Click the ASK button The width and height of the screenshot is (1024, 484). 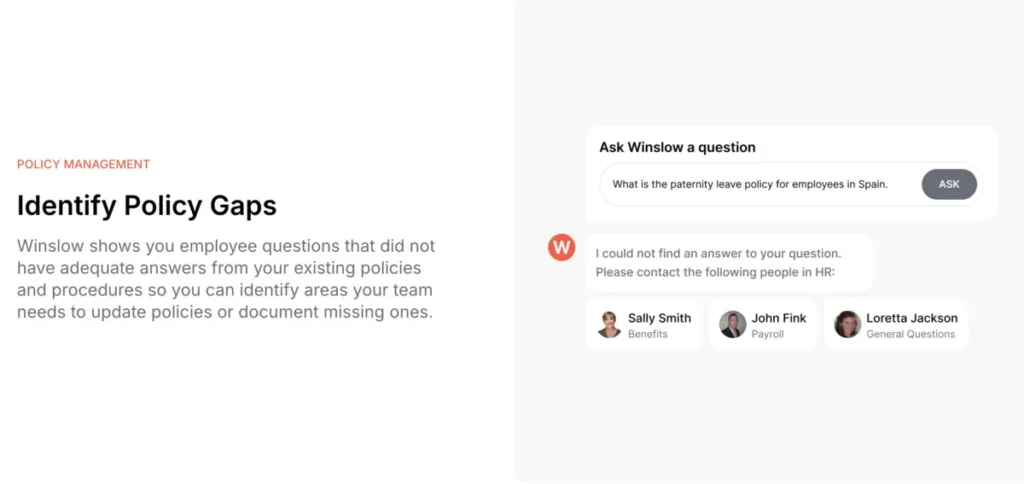(949, 184)
